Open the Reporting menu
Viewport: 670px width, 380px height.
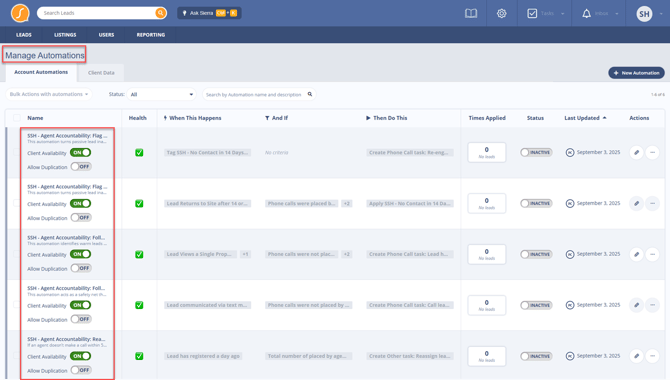pos(151,35)
